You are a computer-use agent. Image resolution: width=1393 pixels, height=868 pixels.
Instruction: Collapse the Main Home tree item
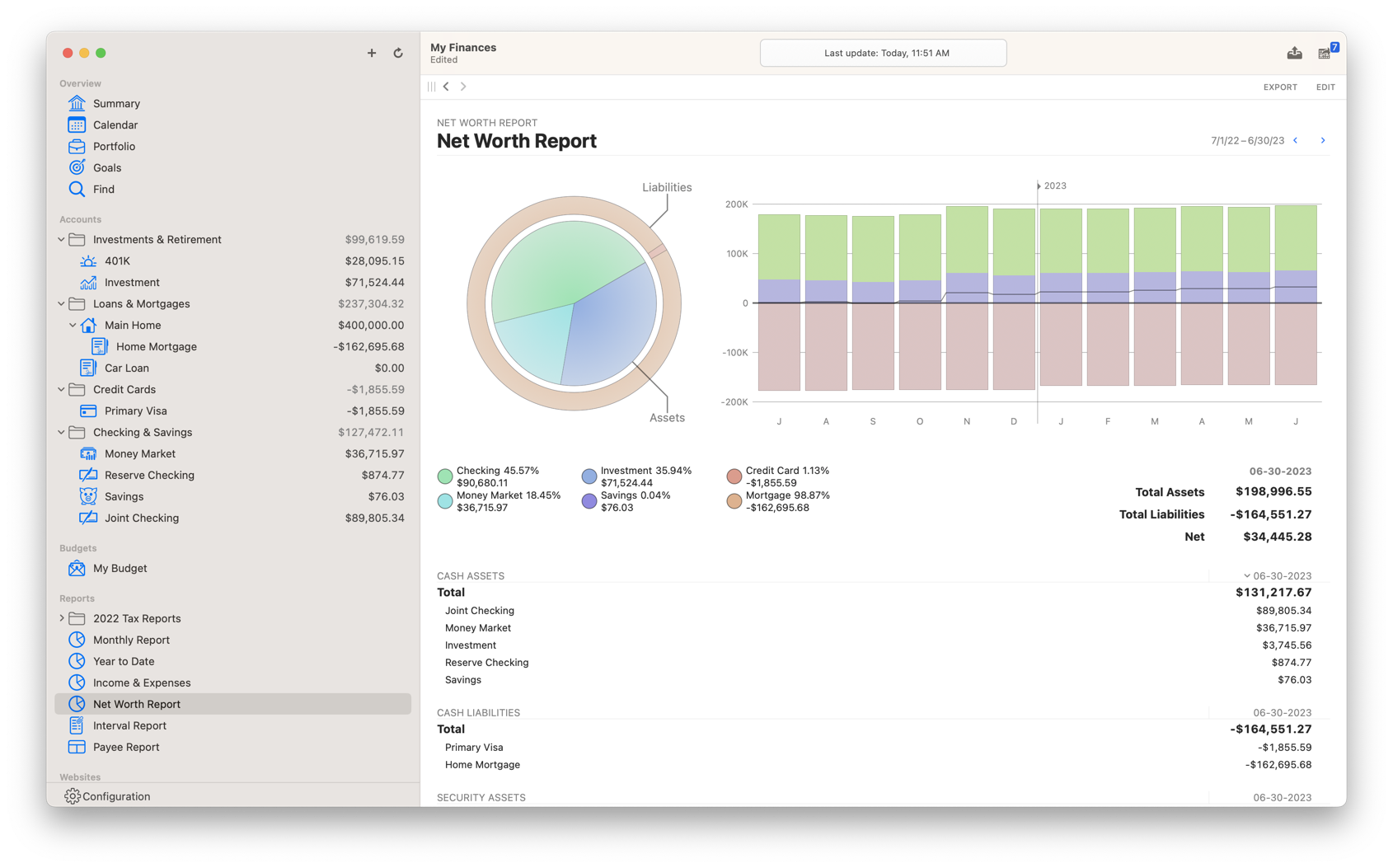pyautogui.click(x=73, y=325)
